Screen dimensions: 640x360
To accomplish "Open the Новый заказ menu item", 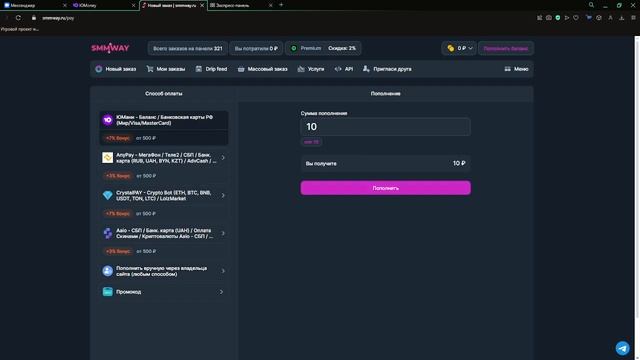I will pyautogui.click(x=116, y=69).
